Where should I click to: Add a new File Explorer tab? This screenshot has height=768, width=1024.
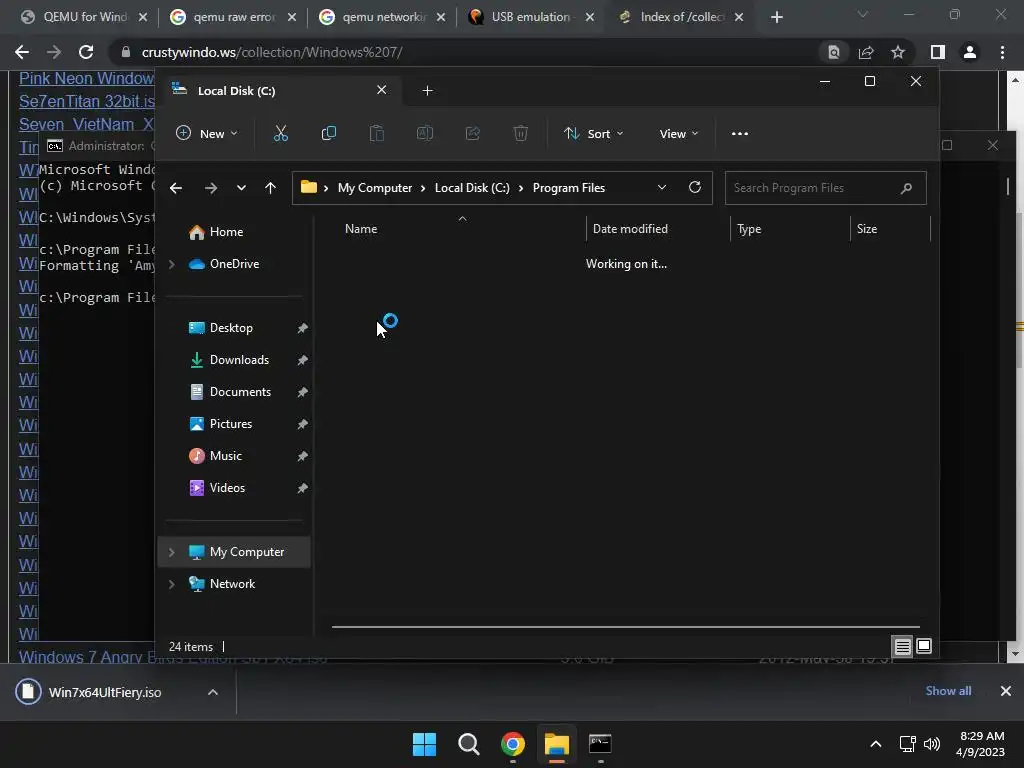(x=427, y=91)
